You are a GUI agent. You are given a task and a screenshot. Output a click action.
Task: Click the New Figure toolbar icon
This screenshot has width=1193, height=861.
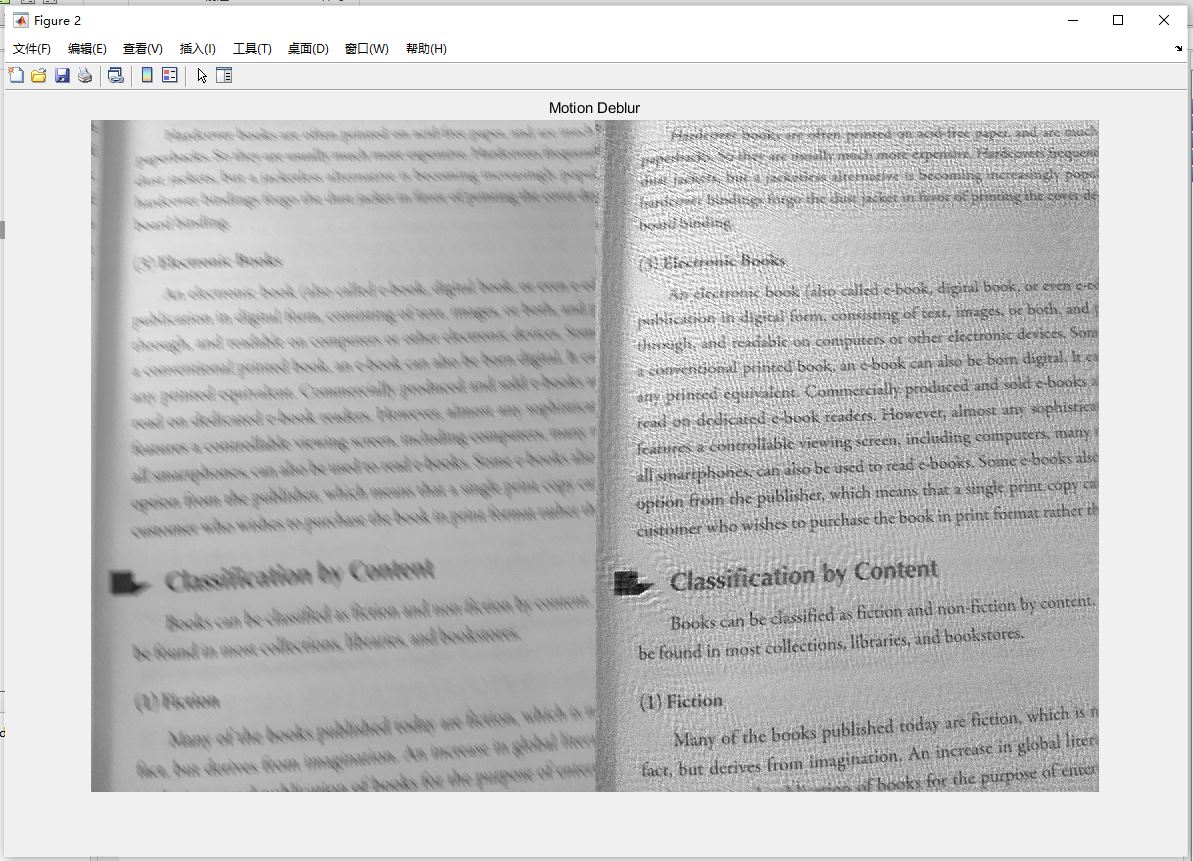point(16,75)
